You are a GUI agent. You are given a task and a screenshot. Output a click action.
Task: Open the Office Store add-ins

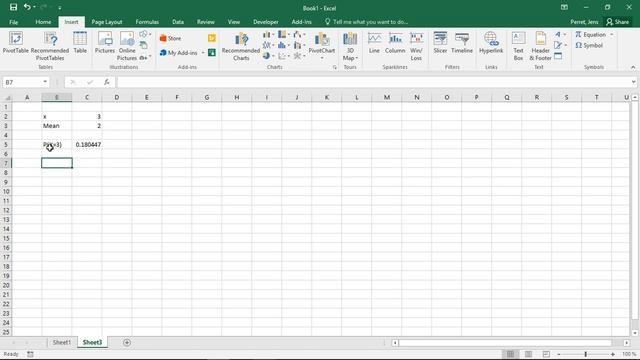[x=171, y=38]
